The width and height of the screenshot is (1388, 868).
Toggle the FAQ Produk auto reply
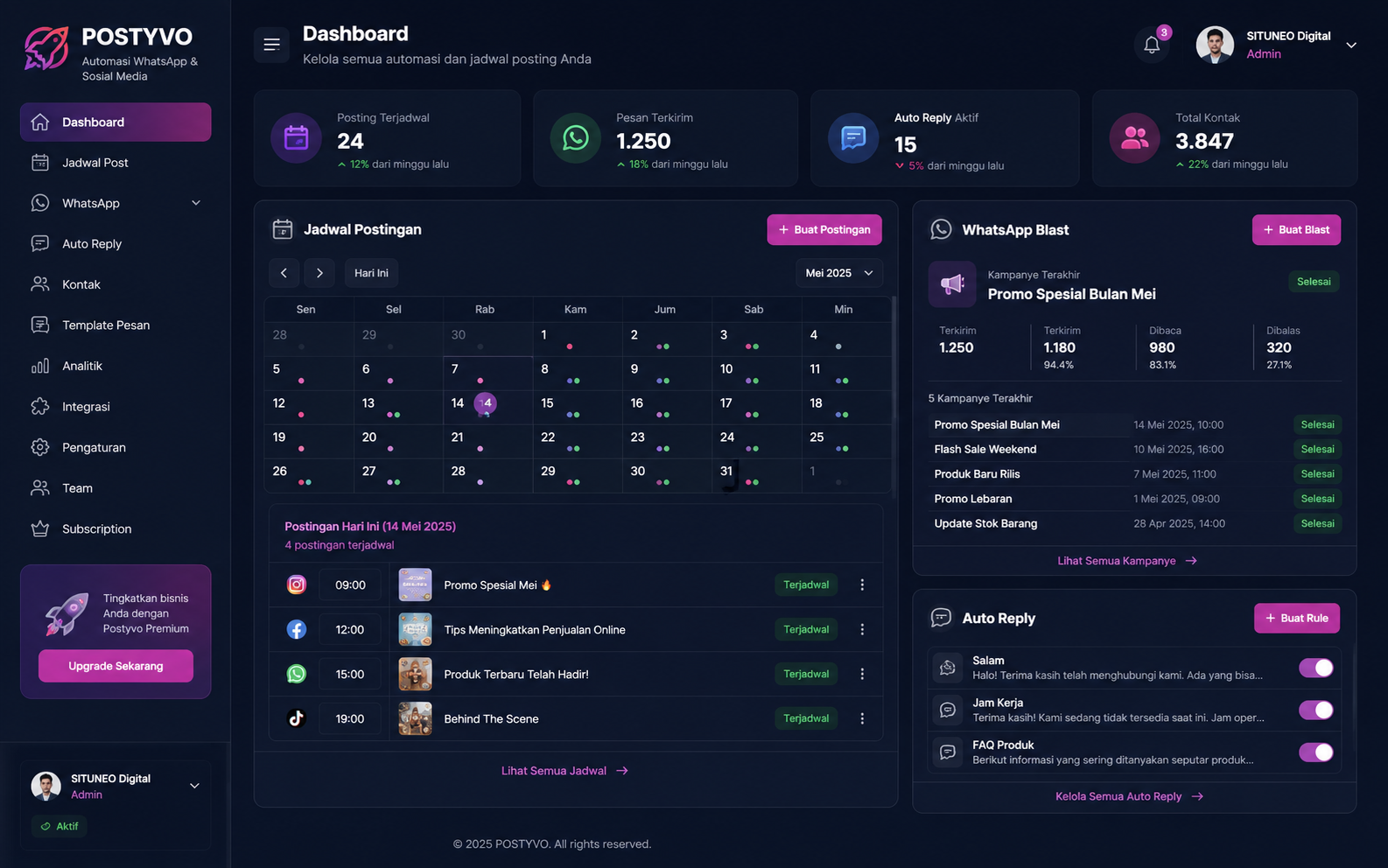1315,752
